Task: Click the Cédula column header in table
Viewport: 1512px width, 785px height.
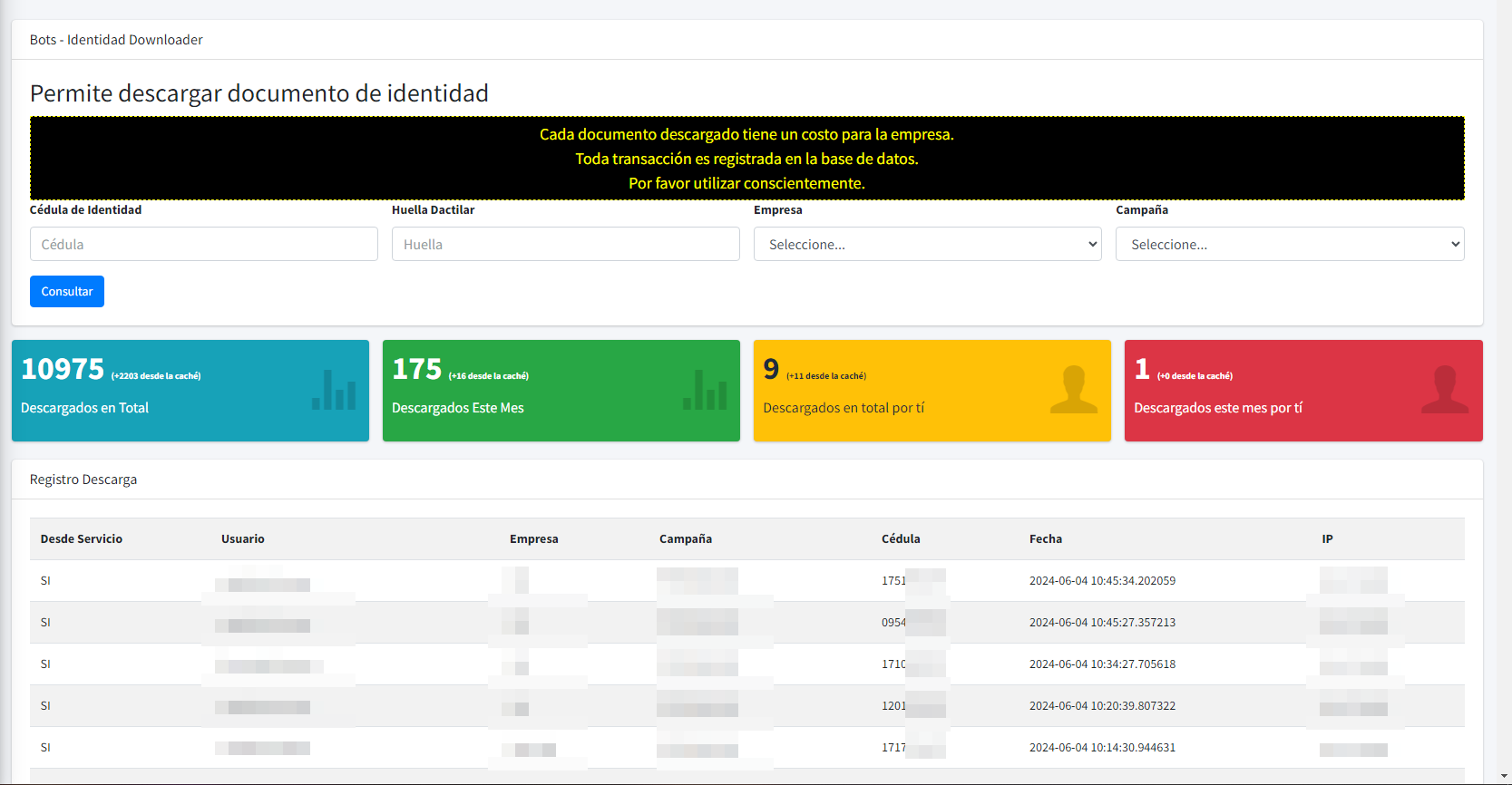Action: 900,538
